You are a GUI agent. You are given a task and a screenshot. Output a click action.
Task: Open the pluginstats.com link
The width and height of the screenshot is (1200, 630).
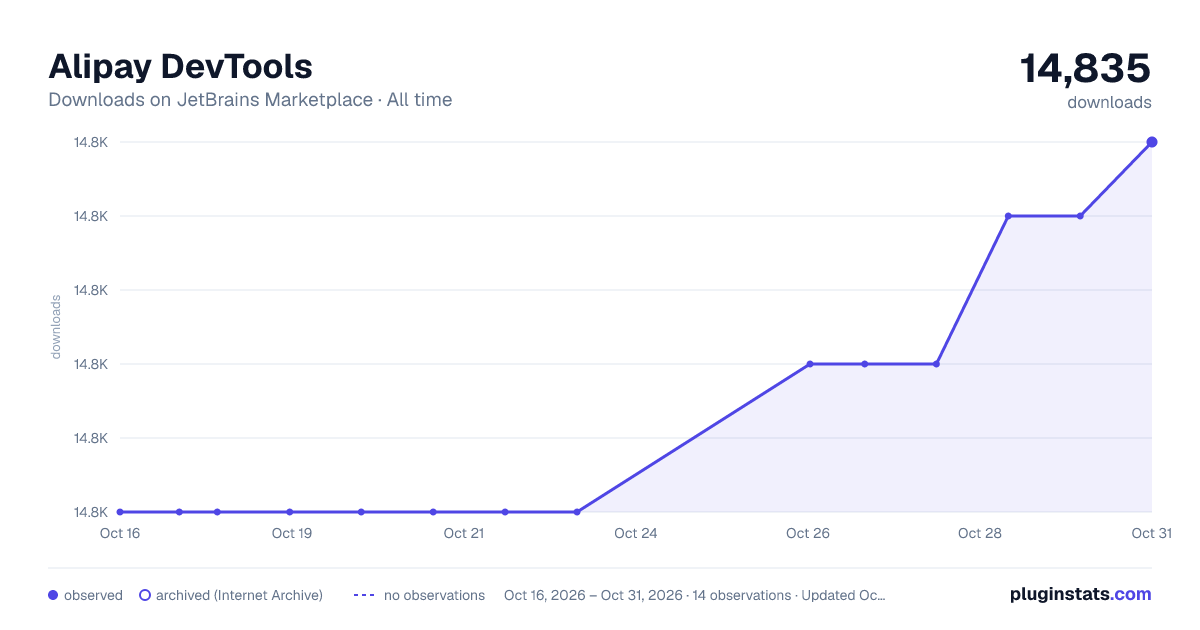click(1080, 594)
